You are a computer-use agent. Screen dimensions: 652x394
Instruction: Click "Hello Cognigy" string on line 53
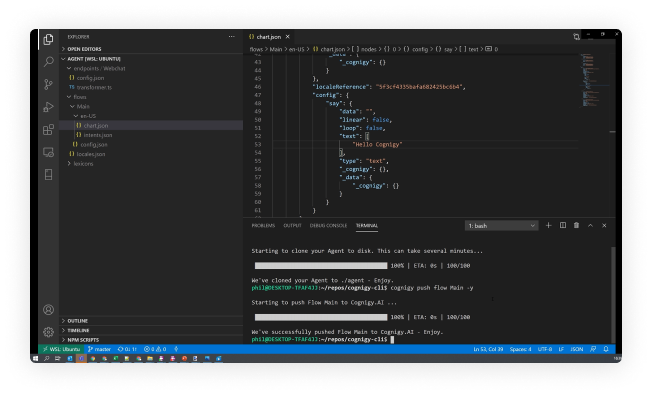(x=377, y=144)
